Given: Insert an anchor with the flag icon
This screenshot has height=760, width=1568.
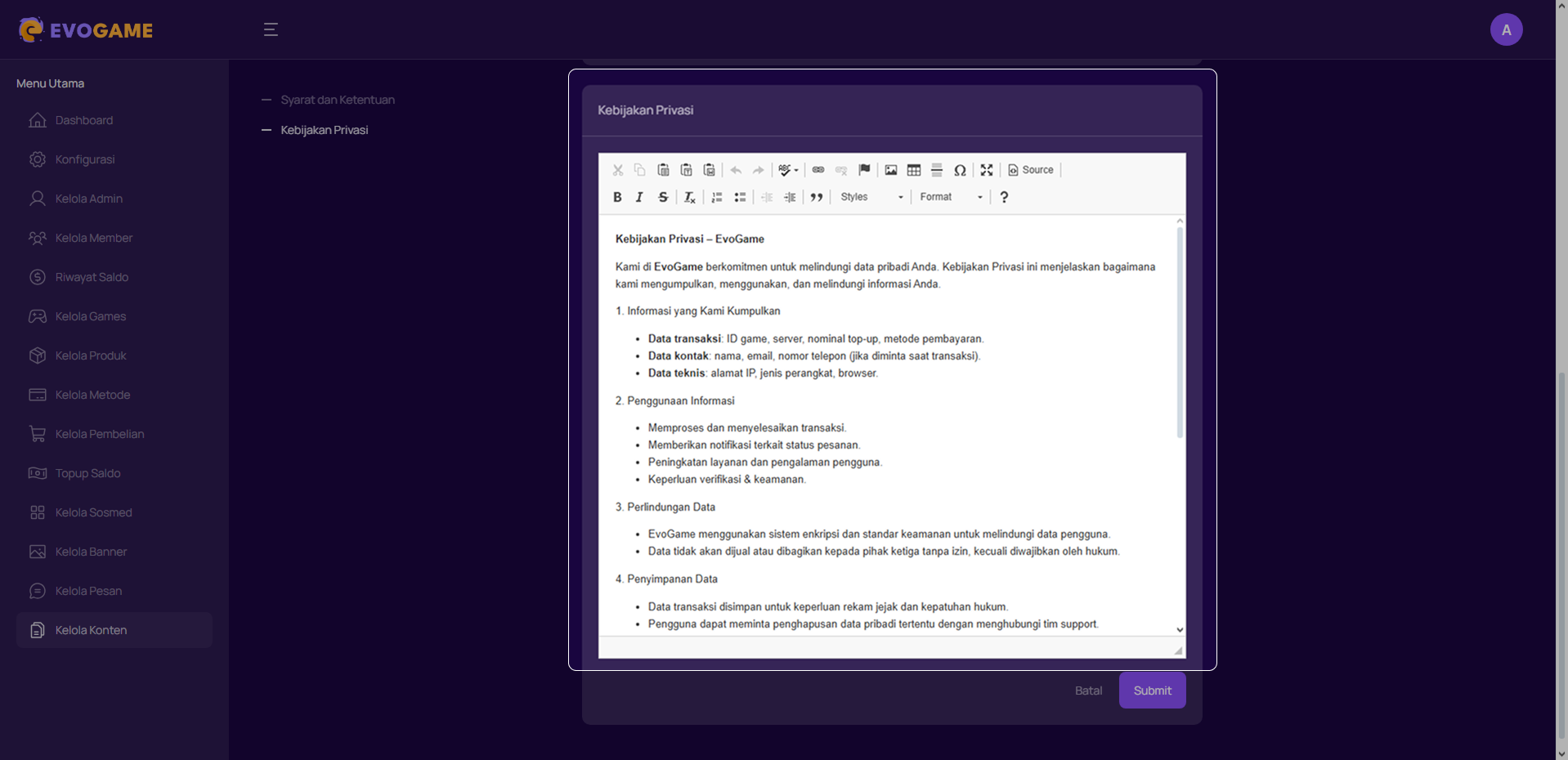Looking at the screenshot, I should 864,170.
